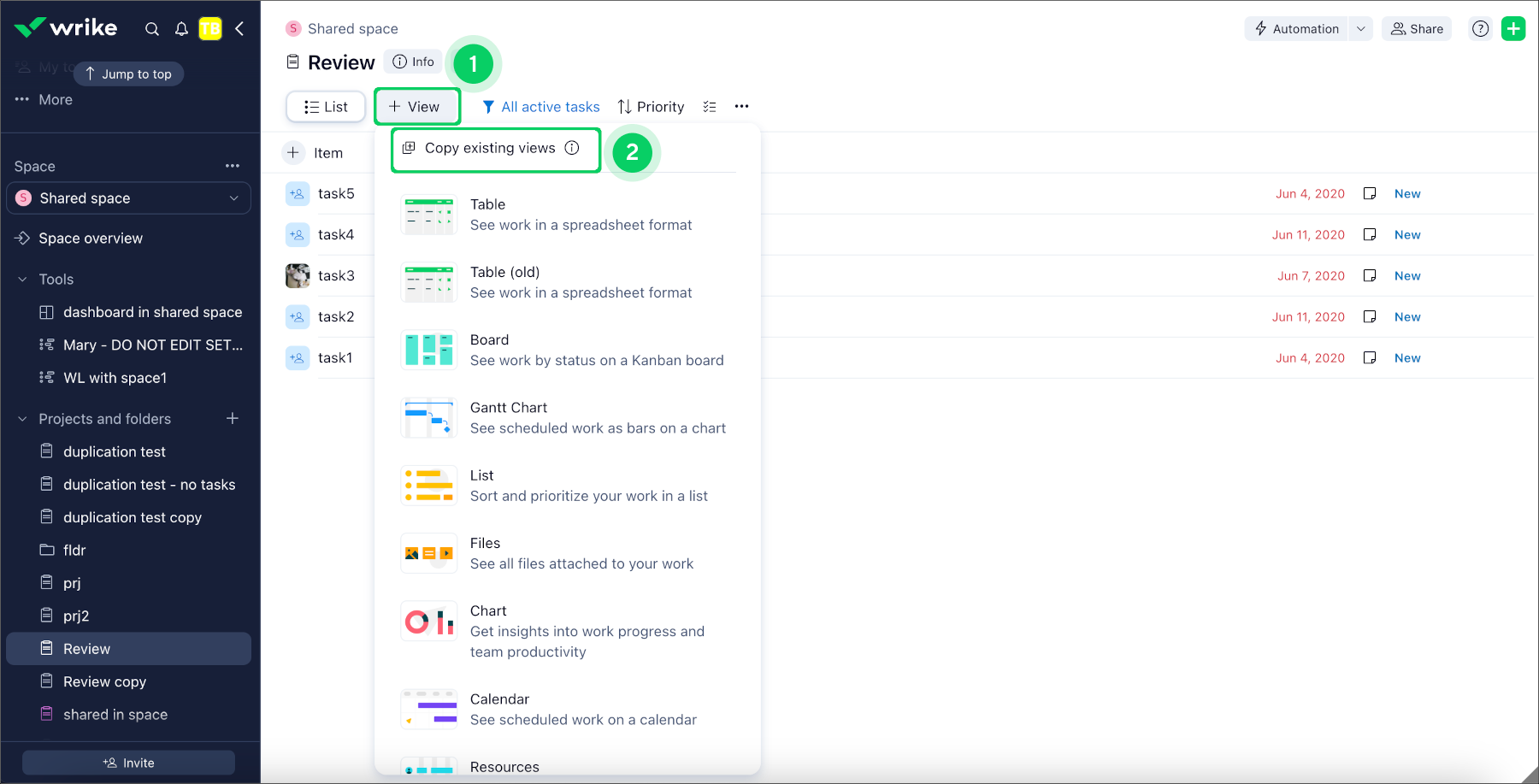The width and height of the screenshot is (1539, 784).
Task: Click the info icon beside Copy existing views
Action: [x=572, y=148]
